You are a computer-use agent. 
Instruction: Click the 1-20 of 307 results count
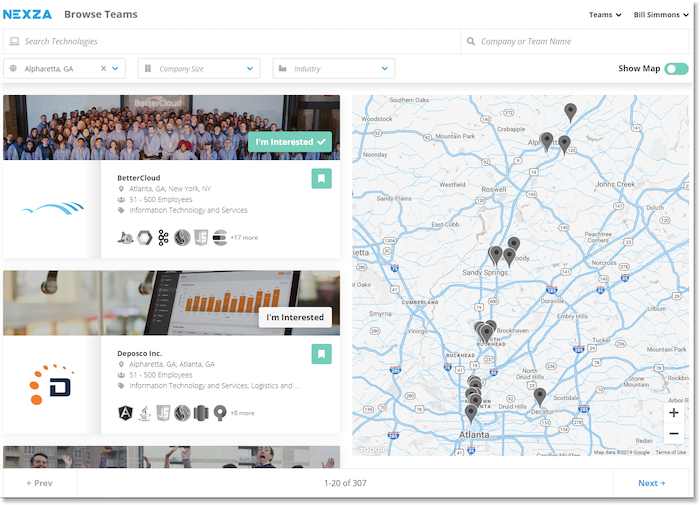(x=345, y=483)
